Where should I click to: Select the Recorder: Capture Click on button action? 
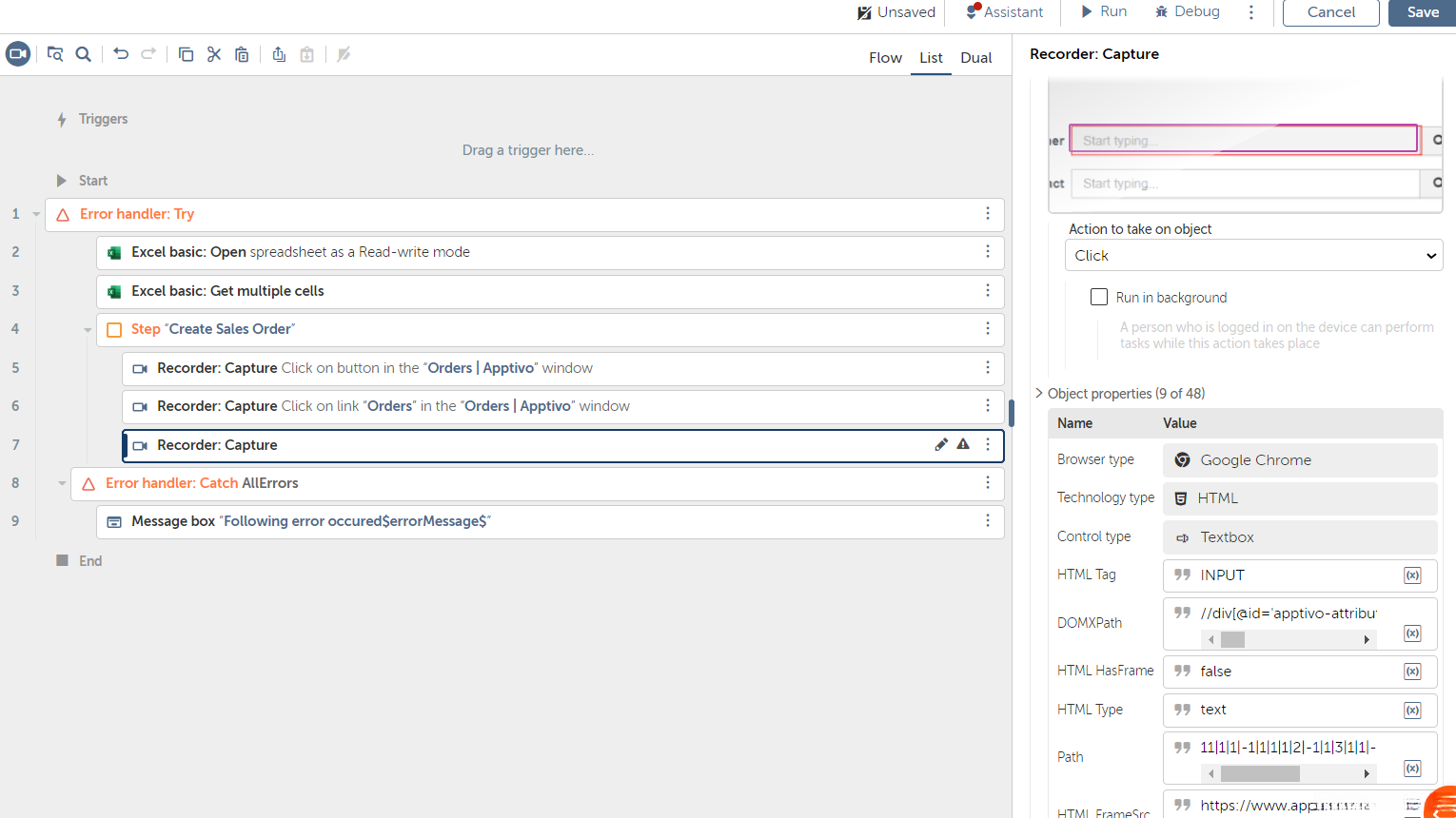coord(563,368)
